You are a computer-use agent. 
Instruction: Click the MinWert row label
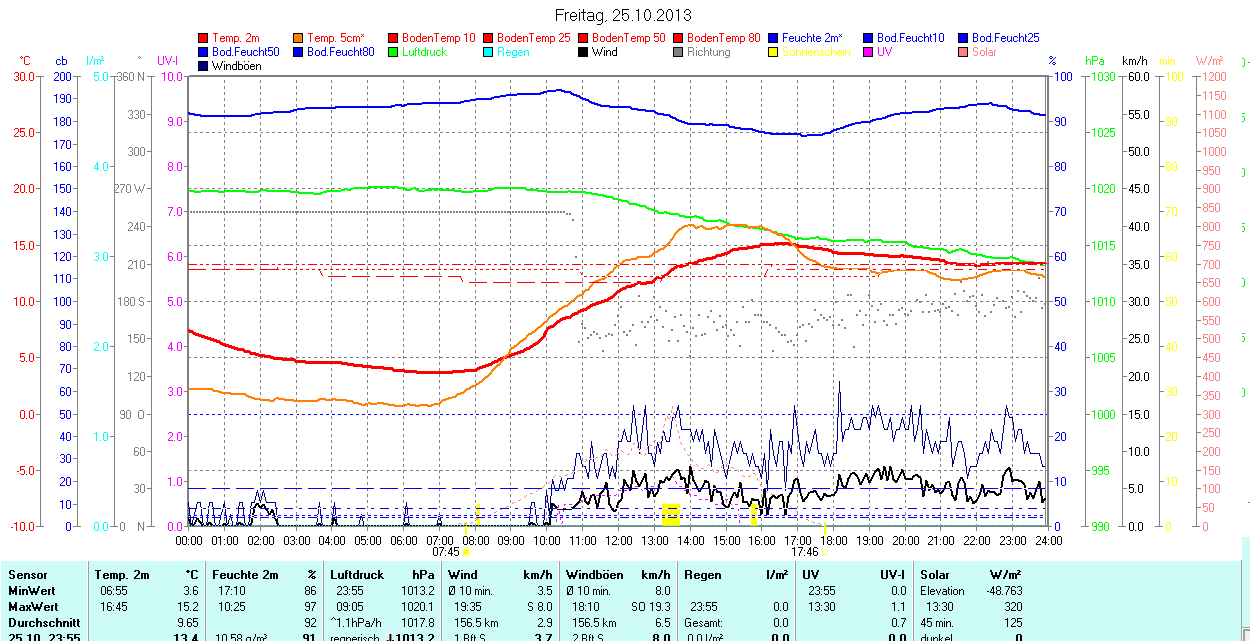point(33,591)
